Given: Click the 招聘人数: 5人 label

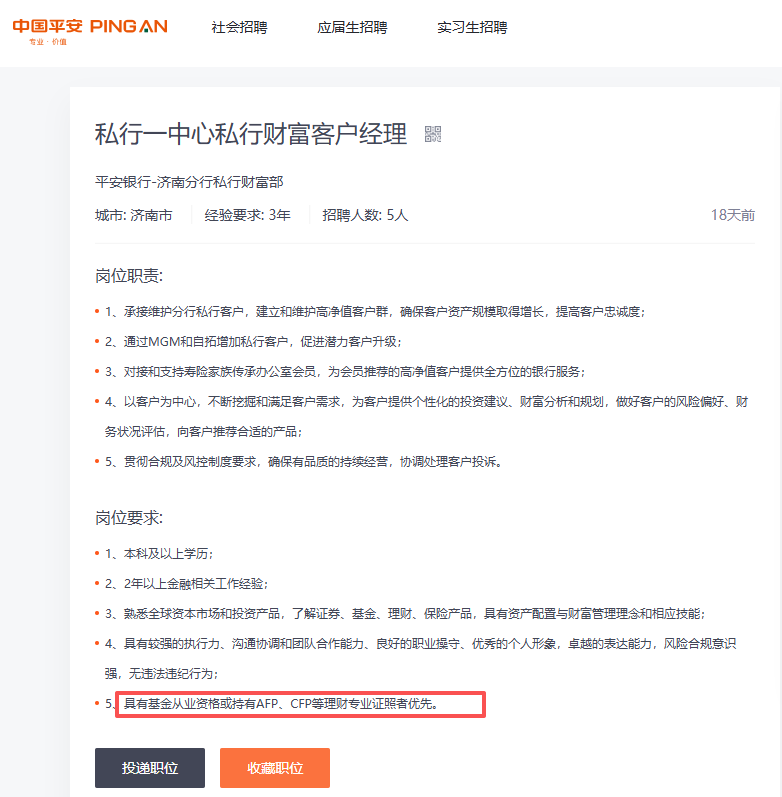Looking at the screenshot, I should point(365,215).
